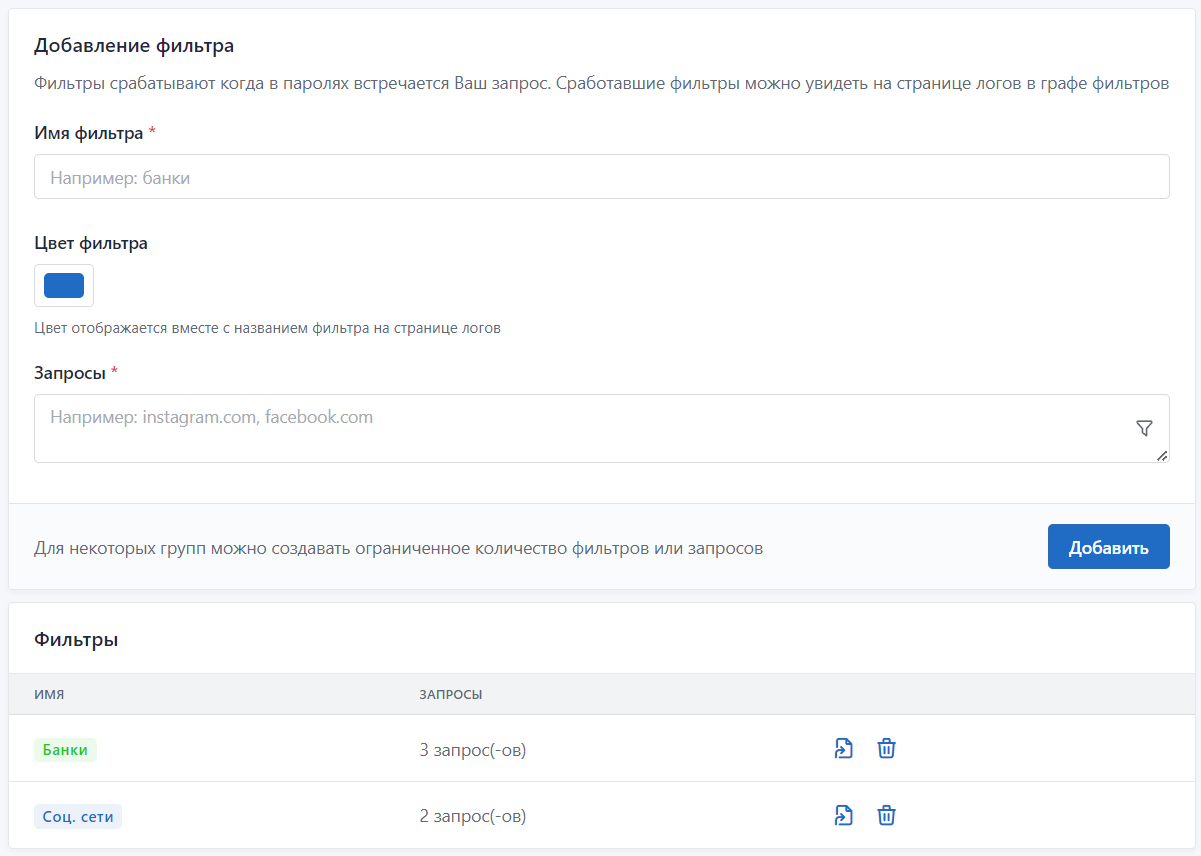Click the '3 запрос(-ов)' cell
This screenshot has width=1201, height=856.
(x=473, y=750)
